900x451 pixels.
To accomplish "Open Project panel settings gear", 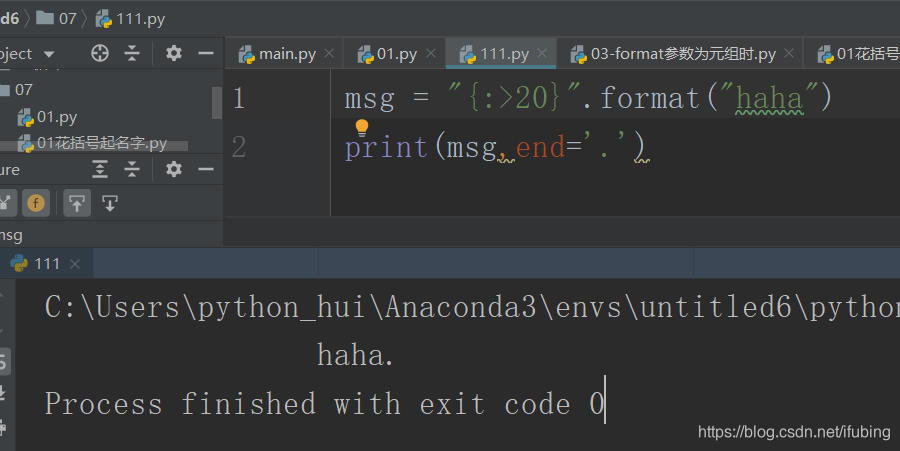I will point(174,53).
